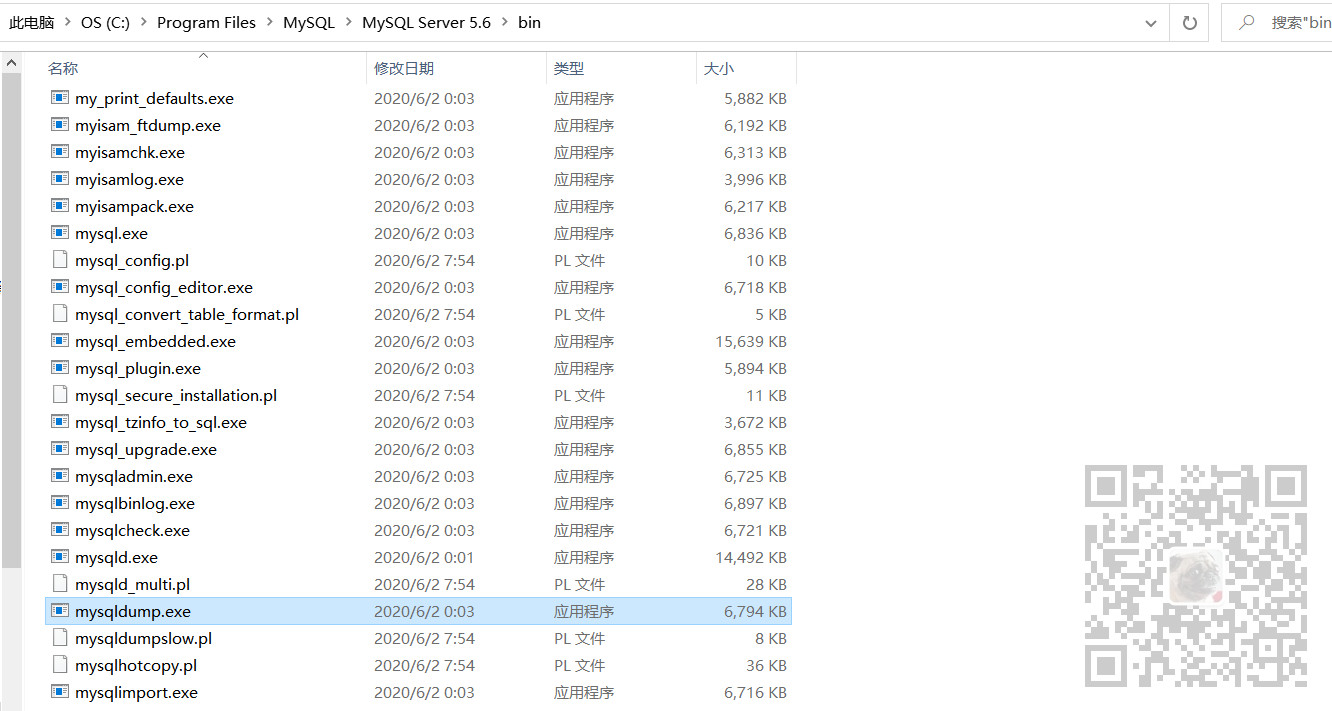Click the mysql_upgrade.exe application icon

pyautogui.click(x=60, y=449)
